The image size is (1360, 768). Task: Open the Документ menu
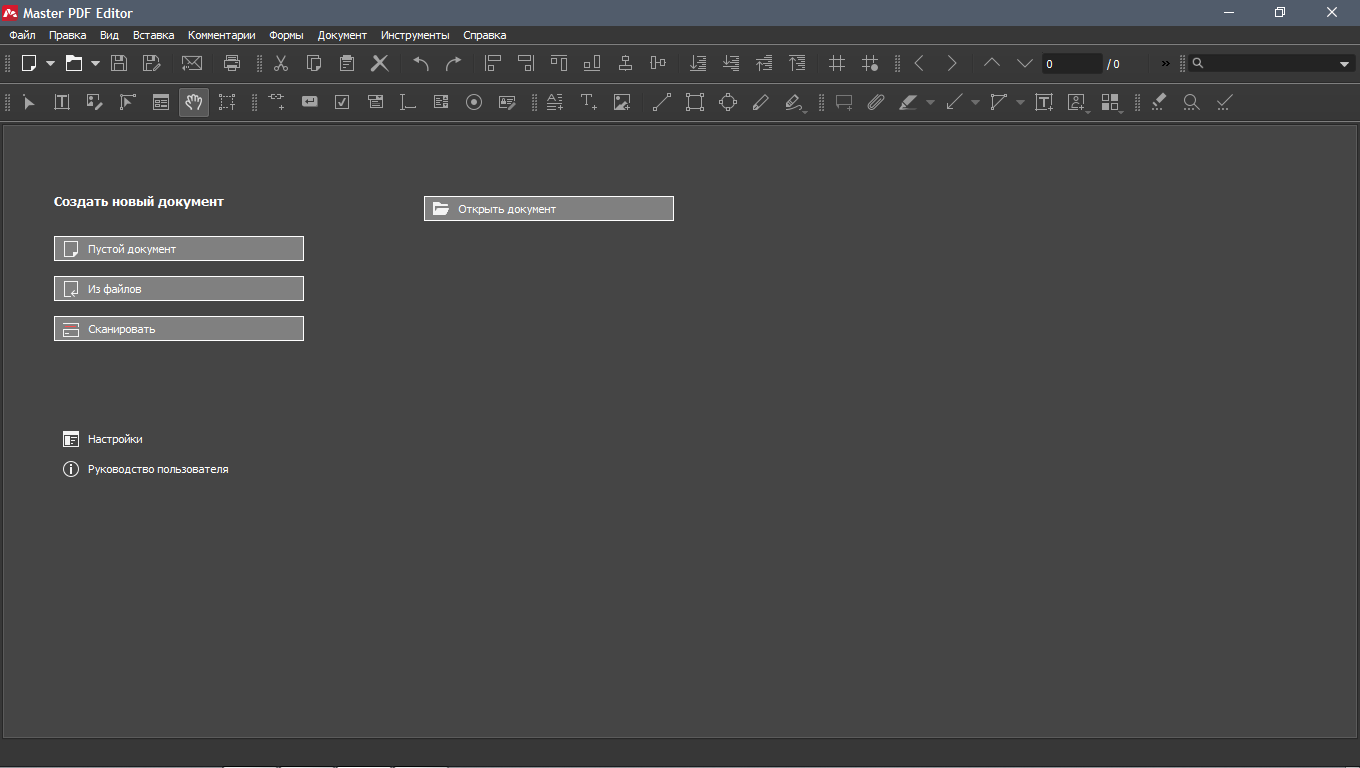[x=342, y=35]
